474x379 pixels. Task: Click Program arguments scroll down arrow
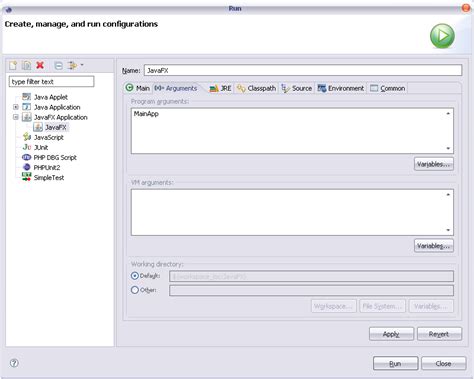click(x=448, y=148)
